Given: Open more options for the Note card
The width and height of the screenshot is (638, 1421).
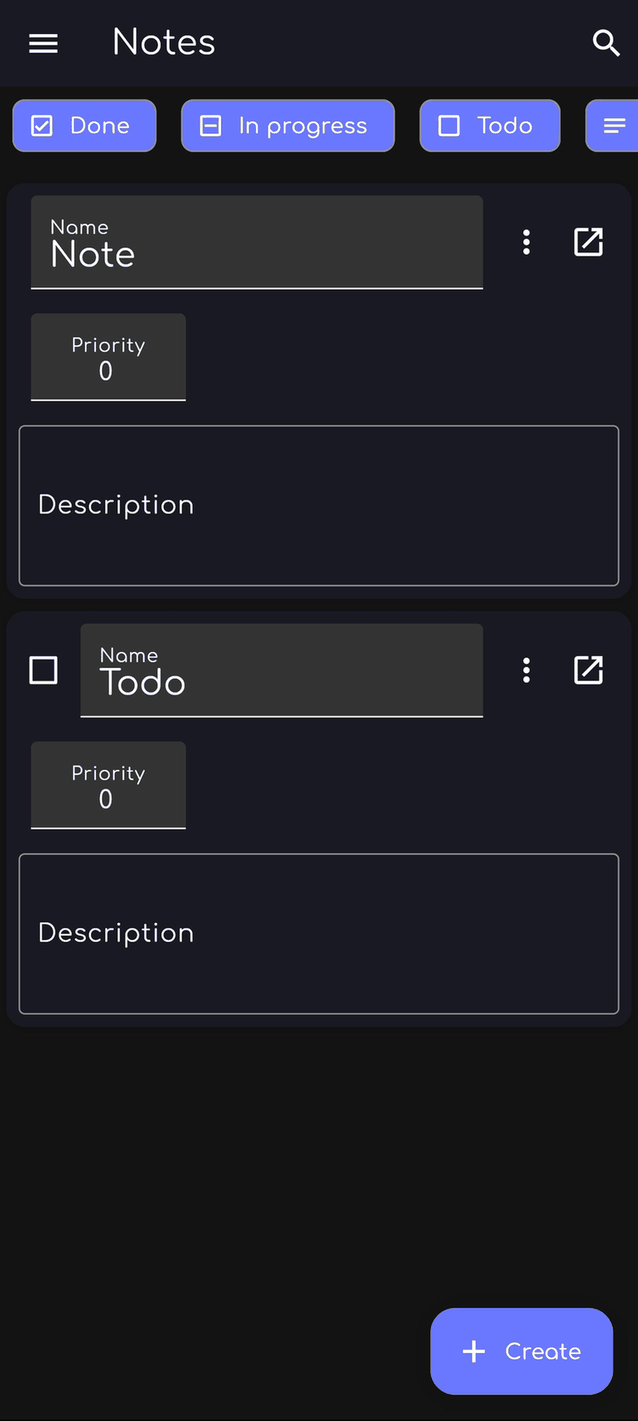Looking at the screenshot, I should pyautogui.click(x=526, y=242).
